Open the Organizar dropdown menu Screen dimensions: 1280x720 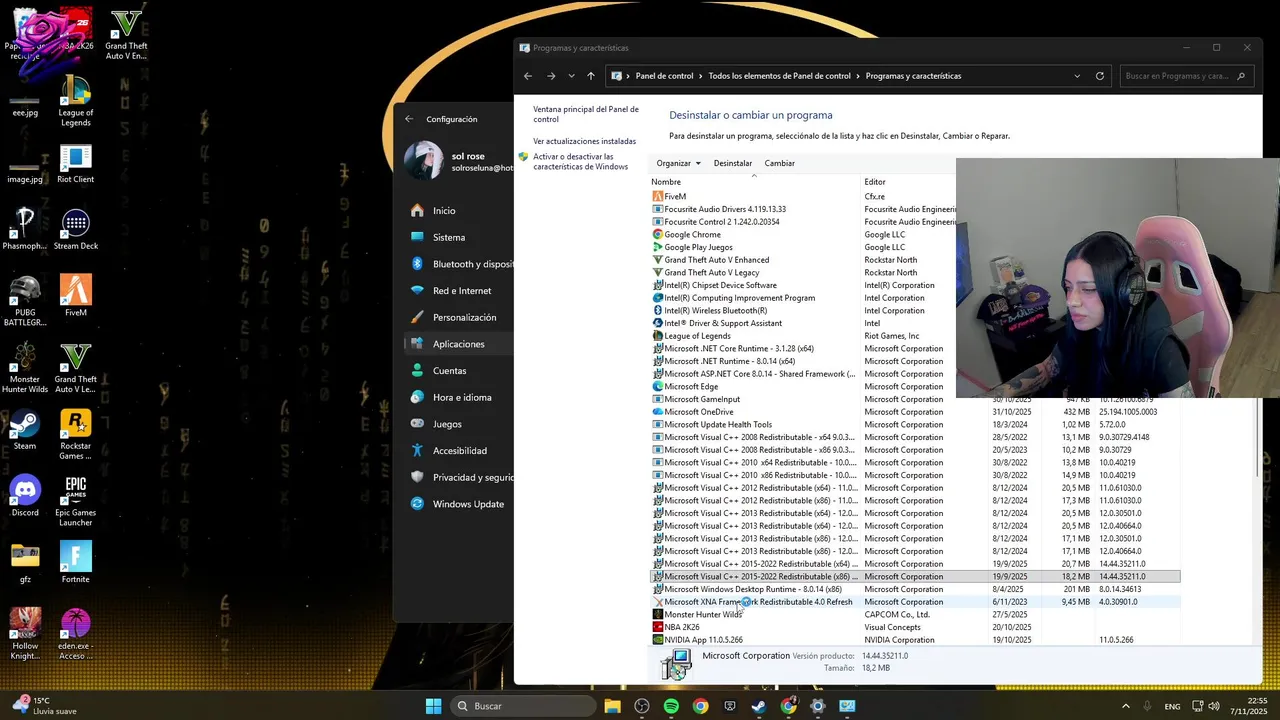[x=679, y=163]
